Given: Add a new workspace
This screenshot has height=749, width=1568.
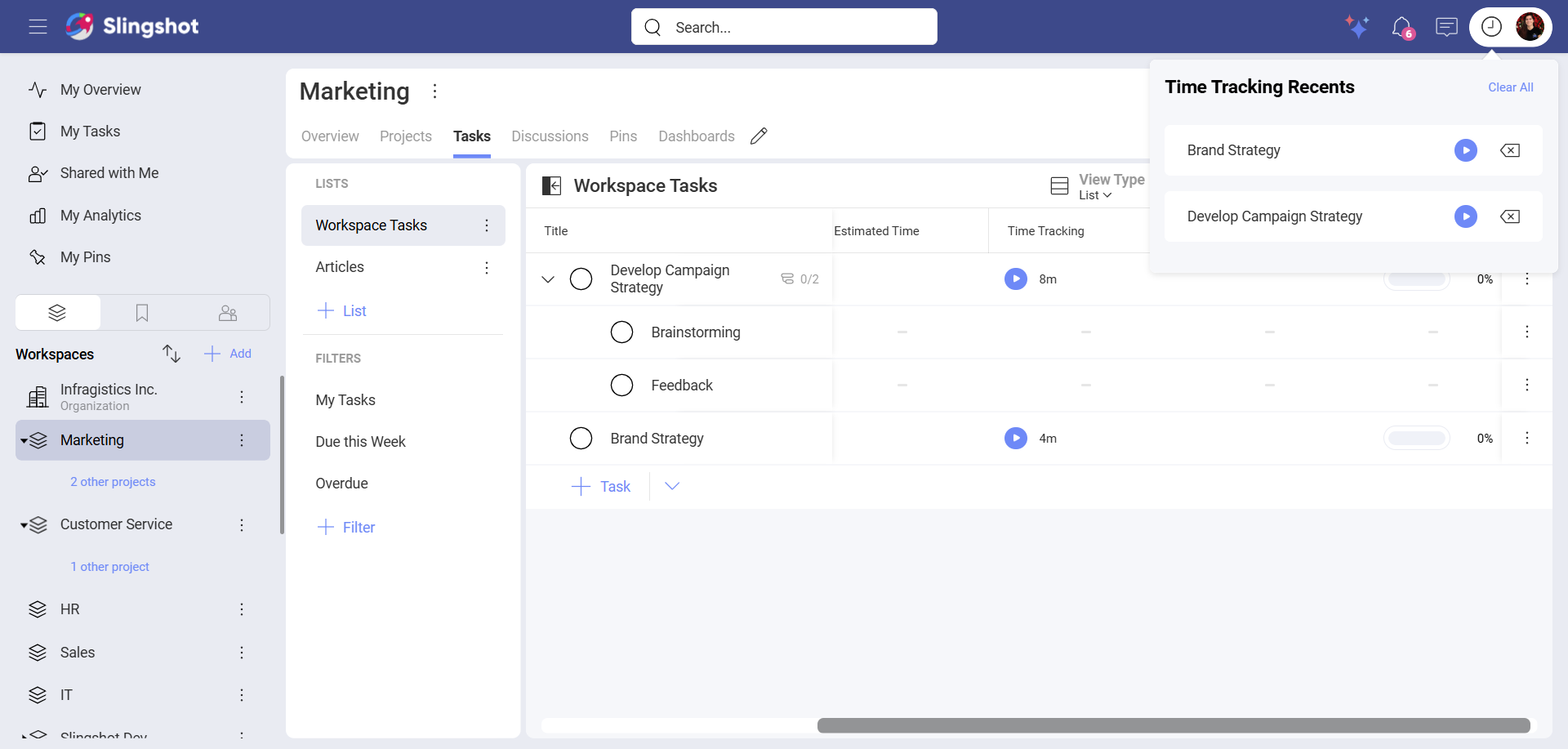Looking at the screenshot, I should click(228, 354).
